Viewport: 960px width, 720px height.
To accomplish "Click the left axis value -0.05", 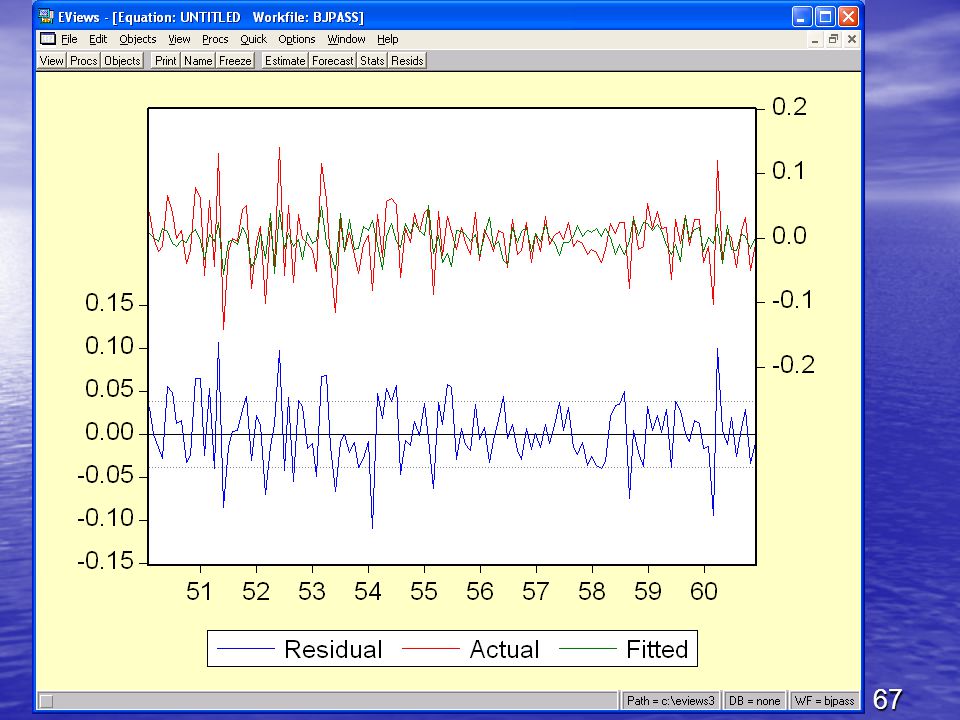I will pos(105,474).
